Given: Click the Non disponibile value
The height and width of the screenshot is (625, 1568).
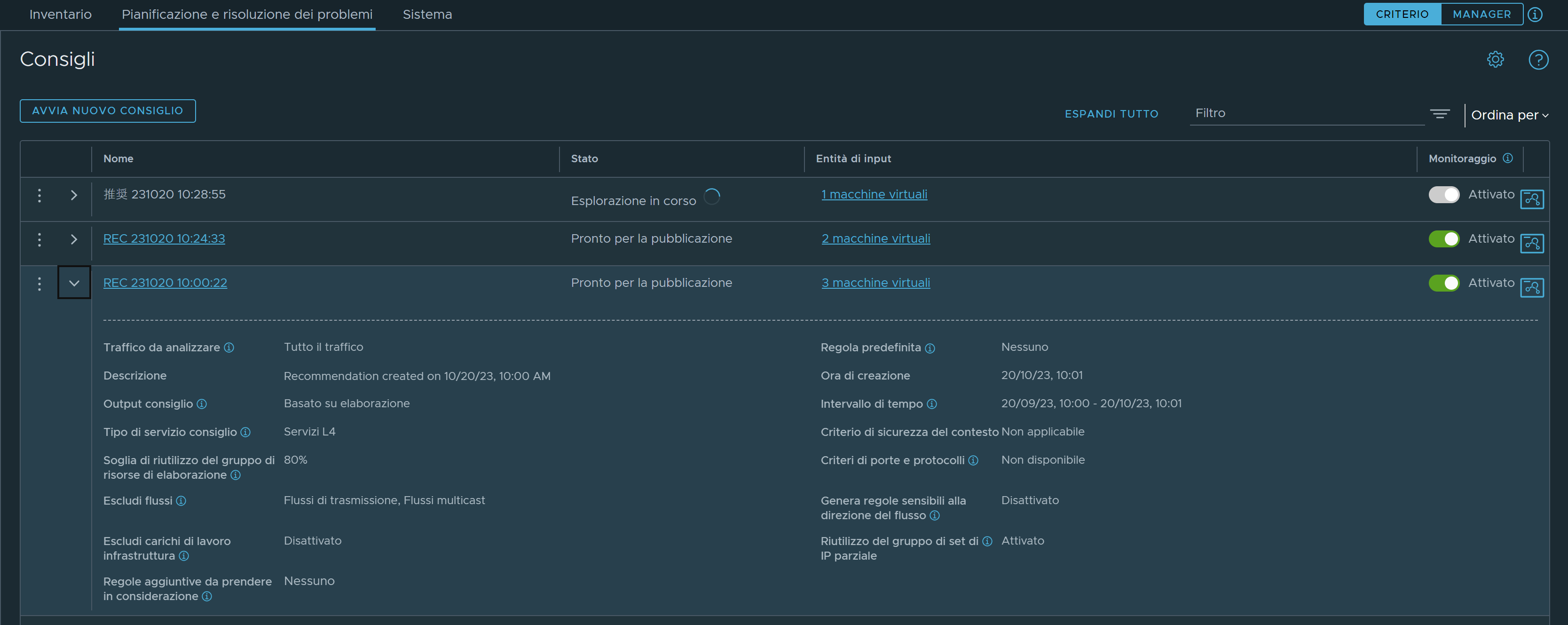Looking at the screenshot, I should tap(1043, 460).
